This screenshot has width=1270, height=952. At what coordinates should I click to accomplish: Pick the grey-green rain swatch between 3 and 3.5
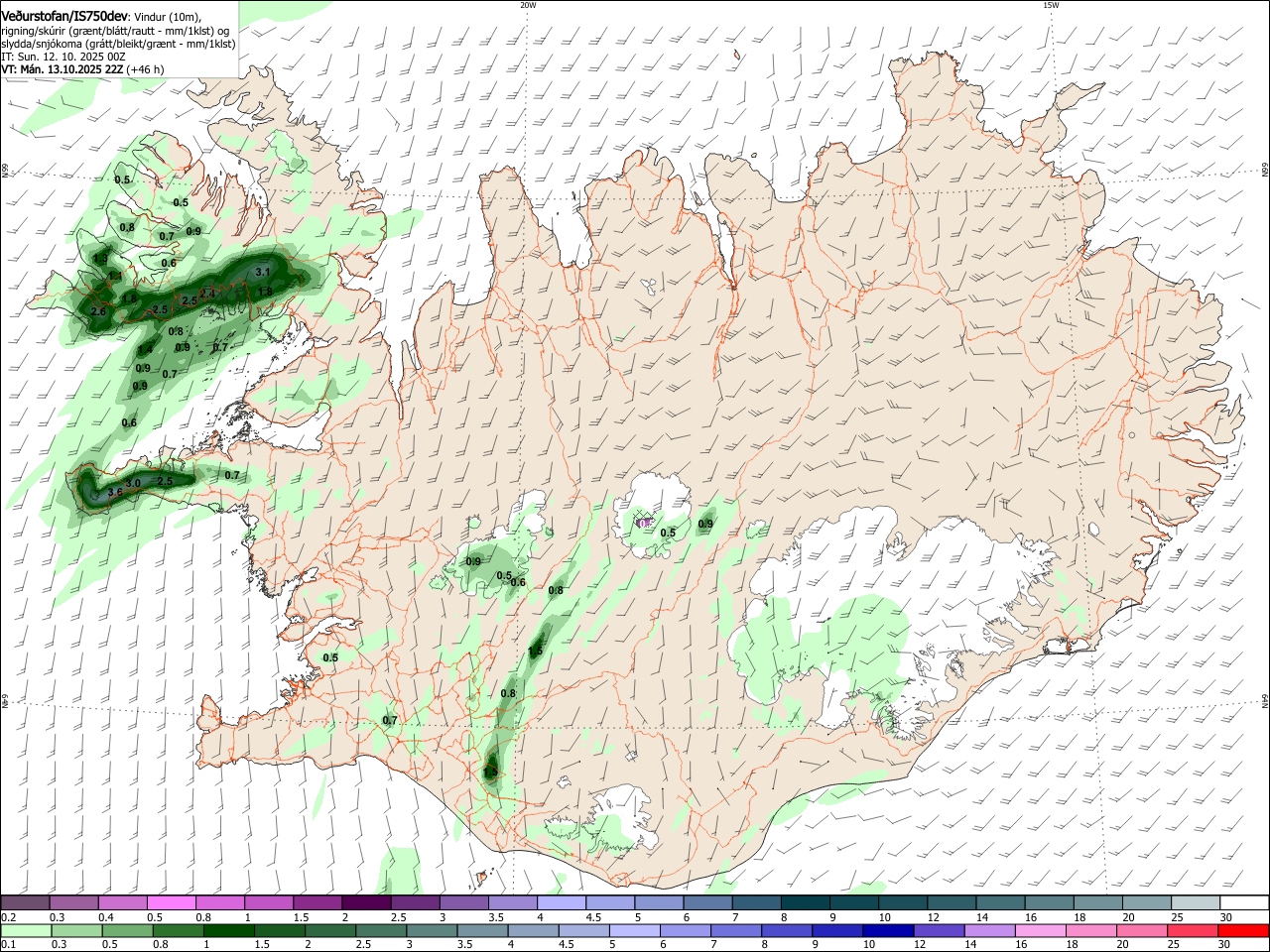[x=430, y=931]
